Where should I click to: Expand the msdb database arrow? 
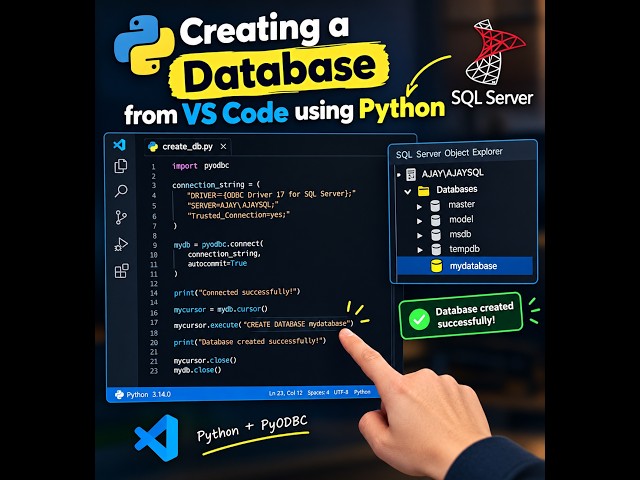tap(419, 236)
